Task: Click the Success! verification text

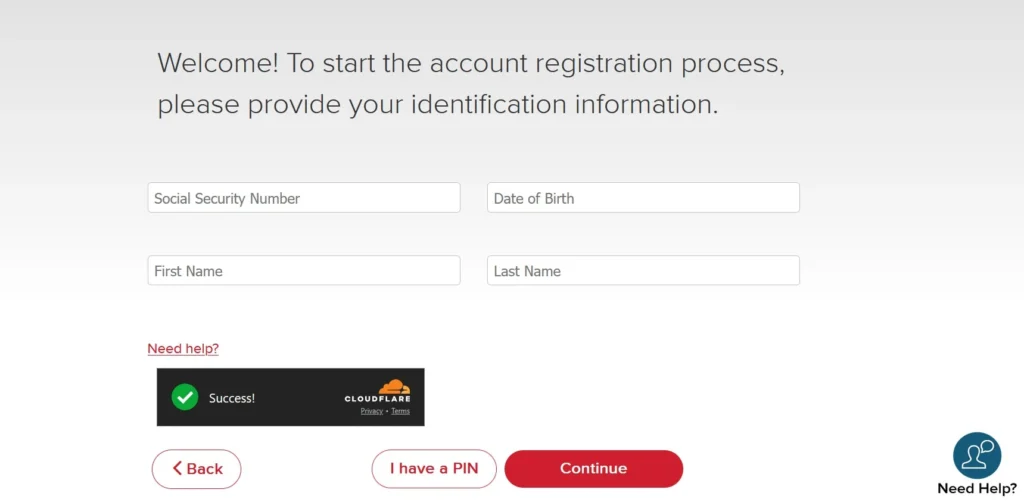Action: coord(232,398)
